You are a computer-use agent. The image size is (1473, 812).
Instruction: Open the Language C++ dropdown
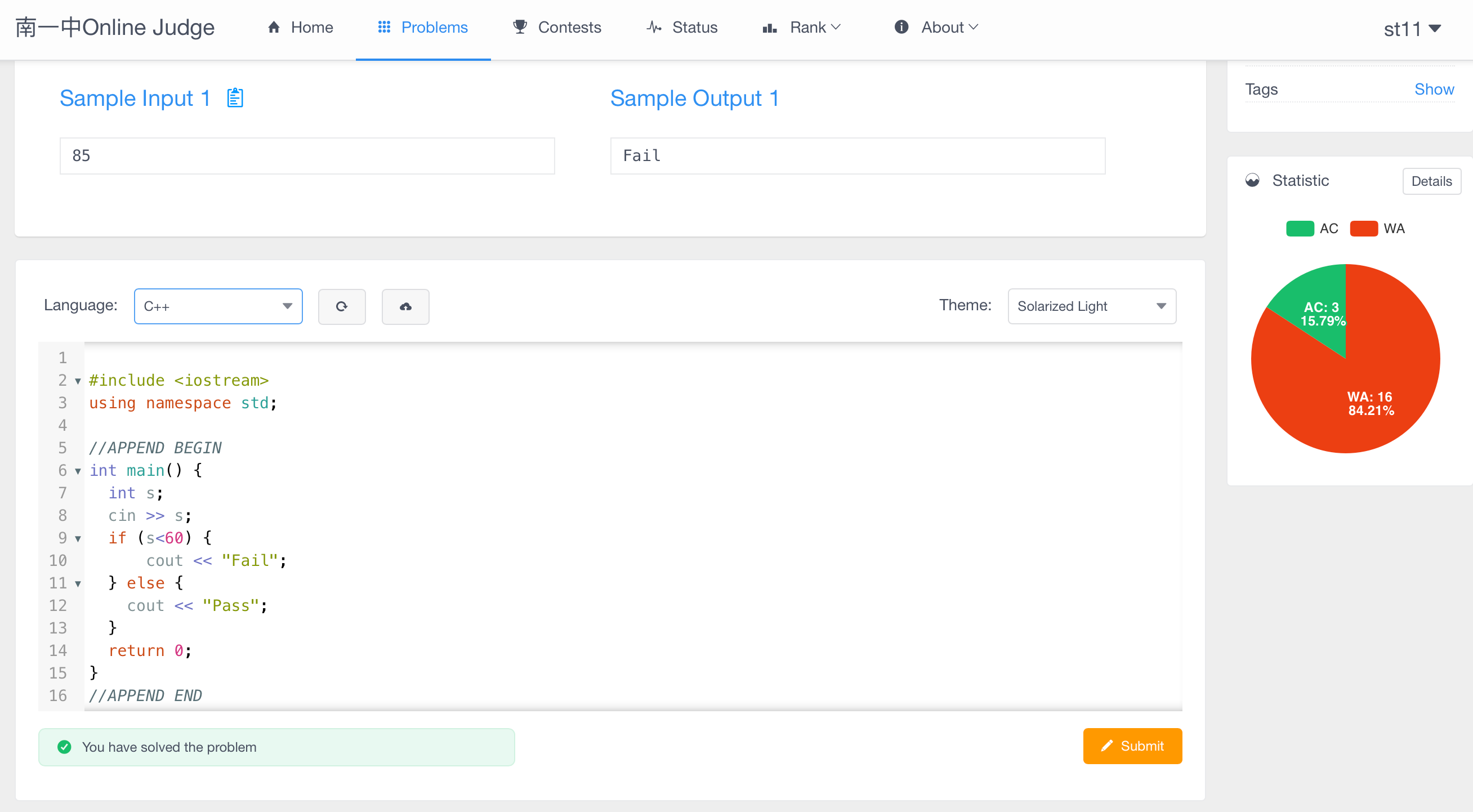tap(218, 306)
